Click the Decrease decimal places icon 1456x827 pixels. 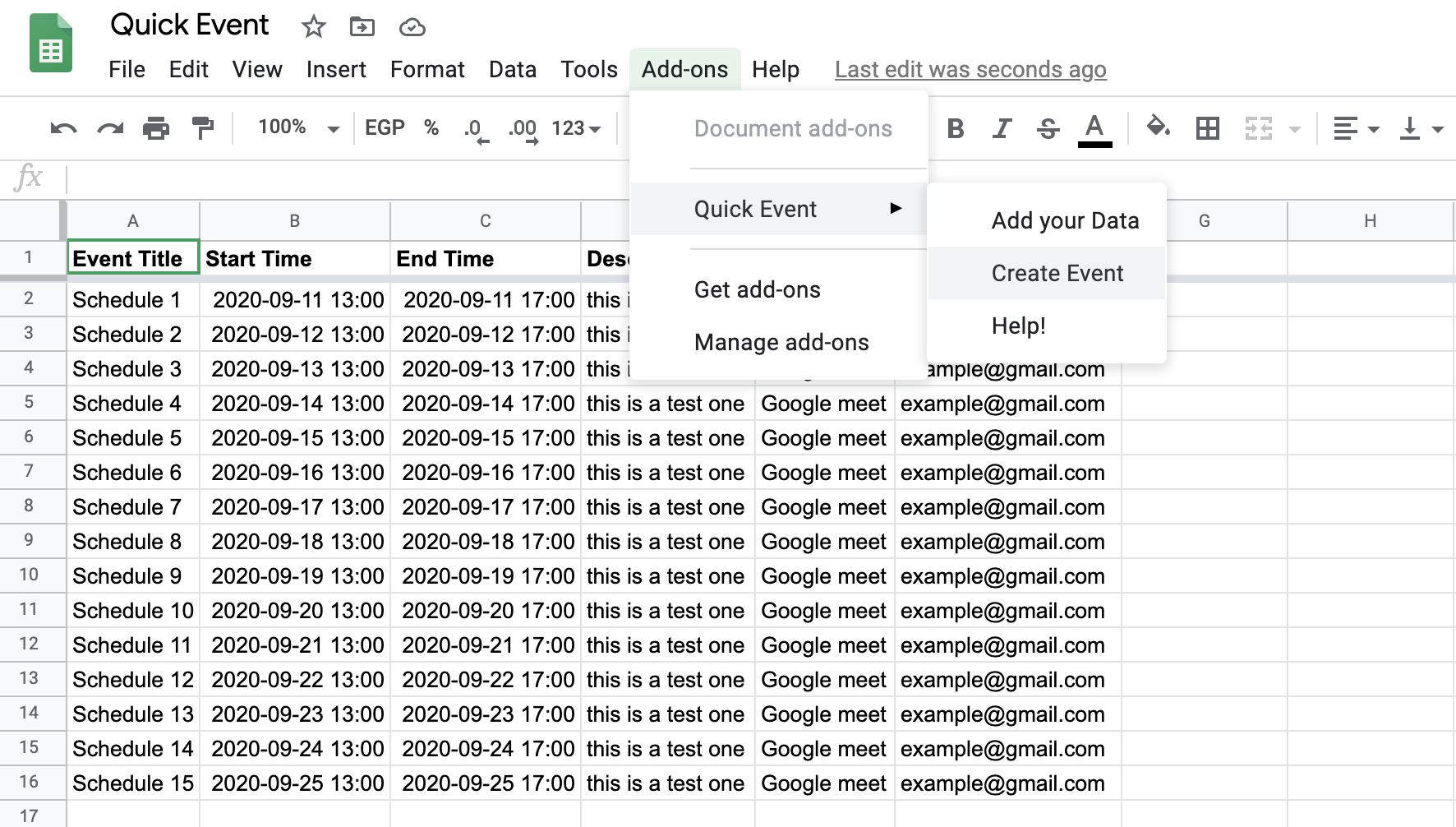click(x=474, y=127)
